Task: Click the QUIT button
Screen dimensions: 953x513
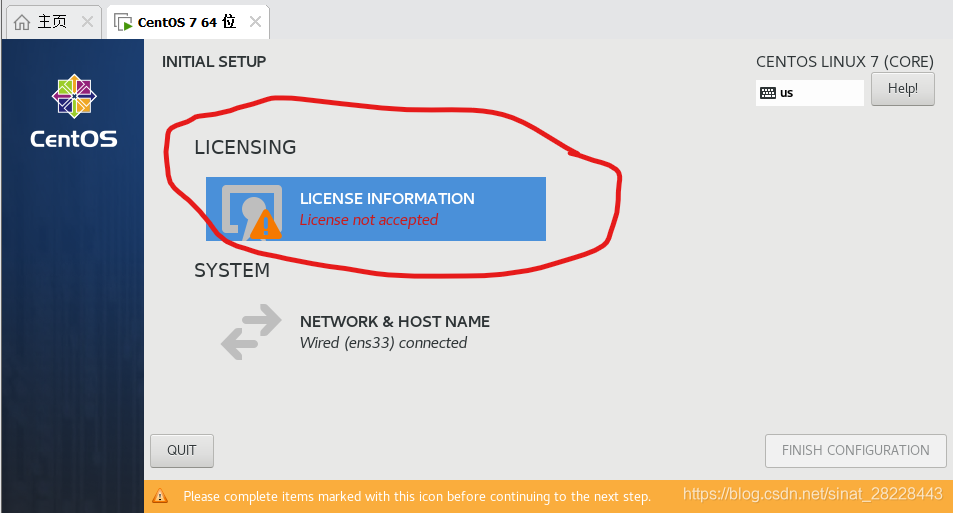Action: [x=182, y=450]
